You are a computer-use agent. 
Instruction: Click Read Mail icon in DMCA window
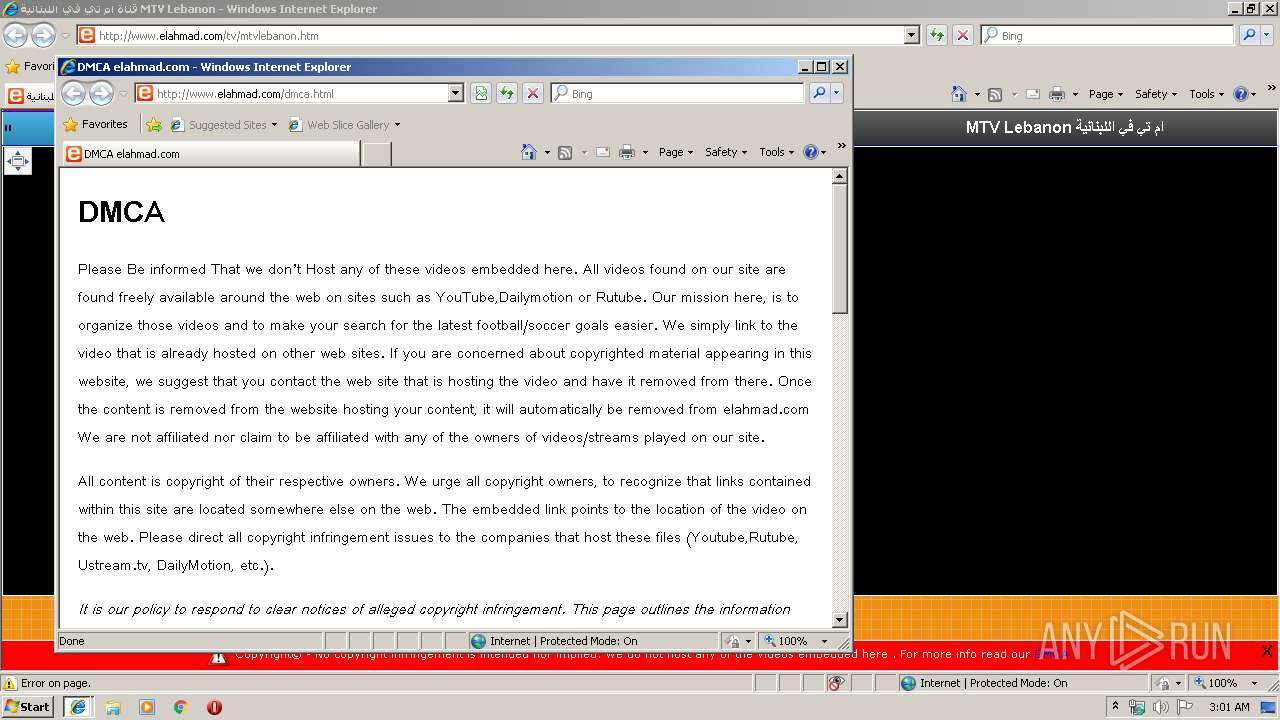click(x=603, y=152)
